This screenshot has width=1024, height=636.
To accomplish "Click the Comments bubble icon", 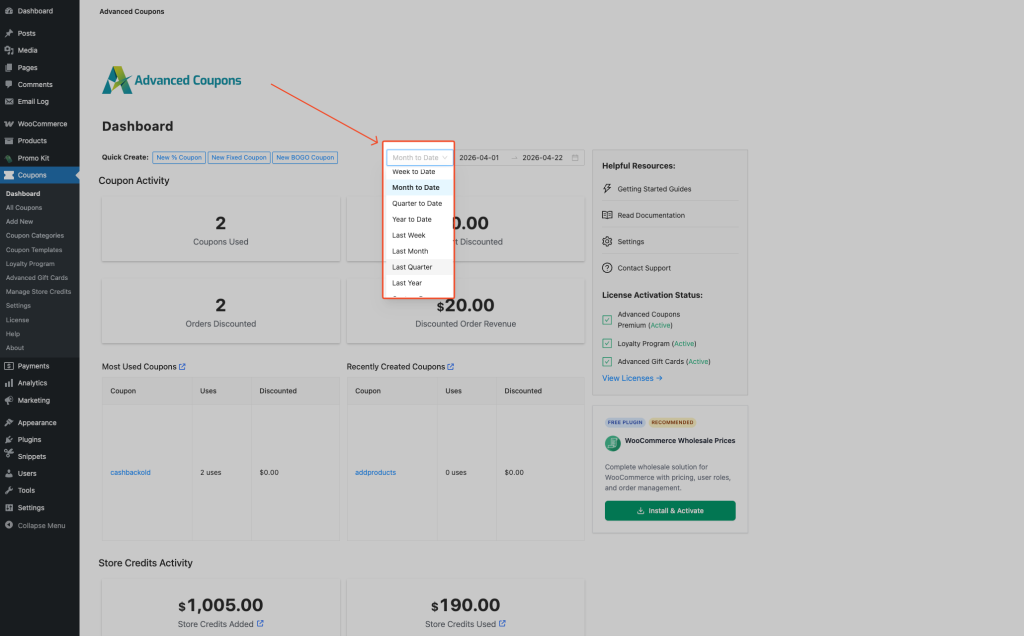I will [8, 84].
